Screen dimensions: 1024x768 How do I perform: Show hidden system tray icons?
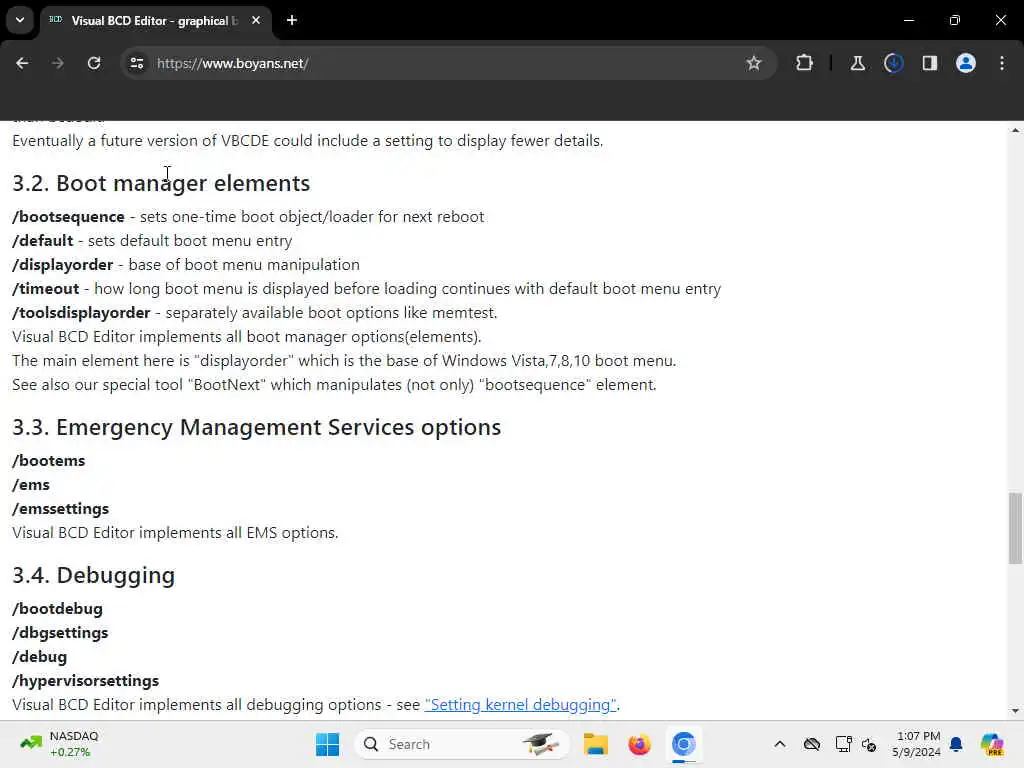(780, 744)
